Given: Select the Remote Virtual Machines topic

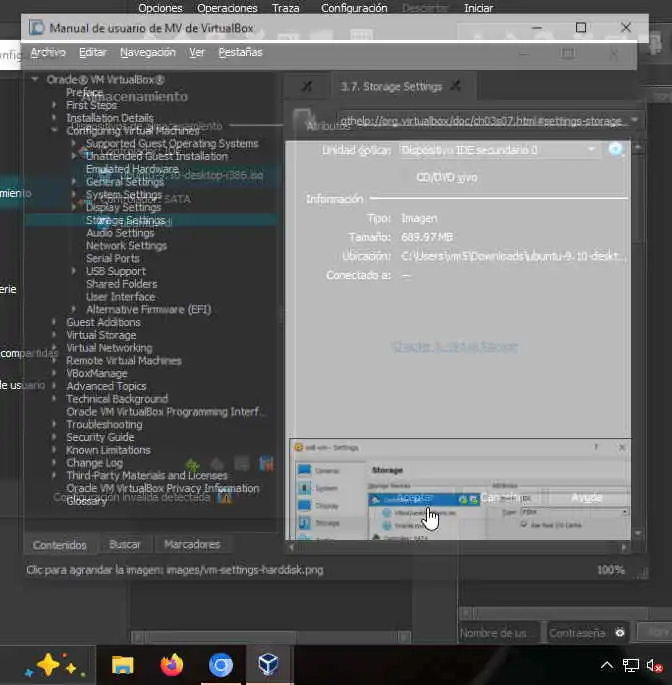Looking at the screenshot, I should (124, 360).
